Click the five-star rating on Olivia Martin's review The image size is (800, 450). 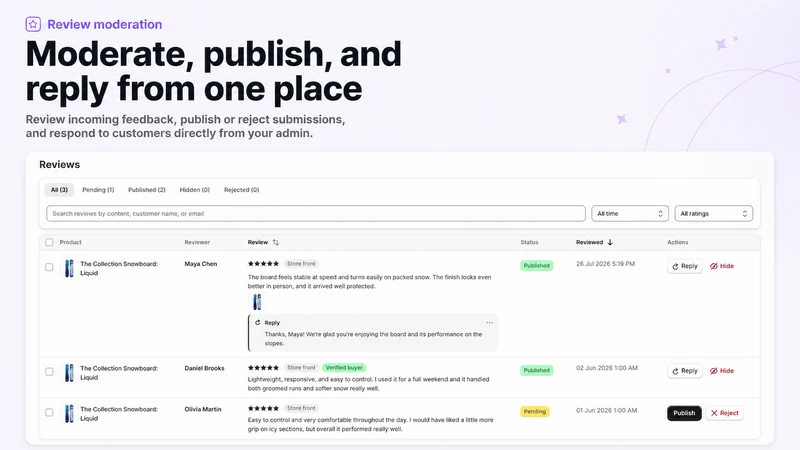(263, 408)
